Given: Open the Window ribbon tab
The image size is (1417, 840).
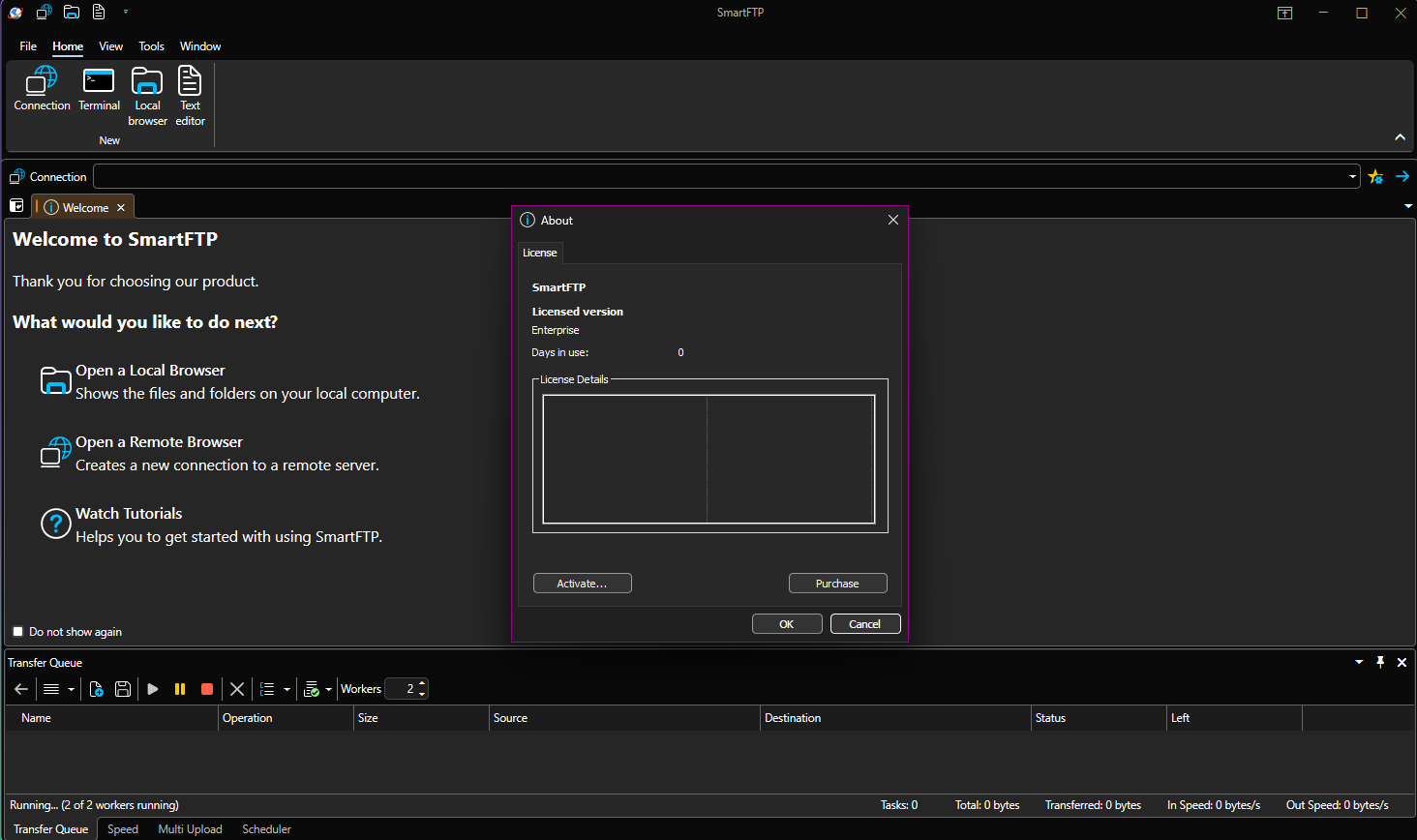Looking at the screenshot, I should tap(200, 46).
